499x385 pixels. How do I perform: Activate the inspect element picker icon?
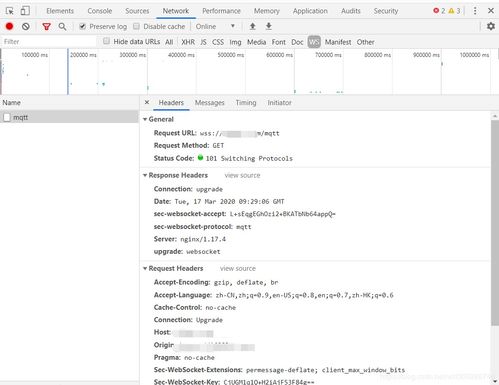point(10,11)
